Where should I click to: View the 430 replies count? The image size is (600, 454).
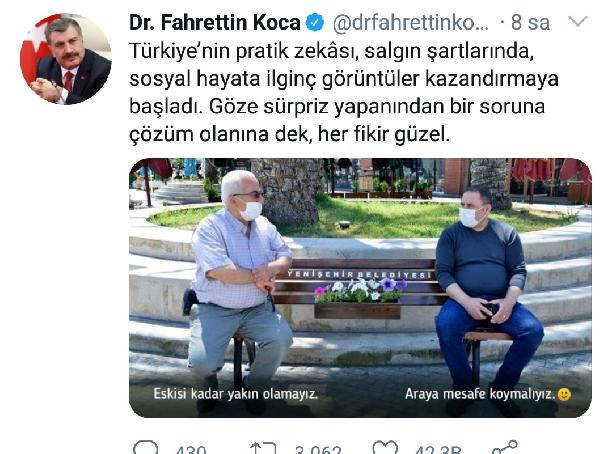[191, 449]
